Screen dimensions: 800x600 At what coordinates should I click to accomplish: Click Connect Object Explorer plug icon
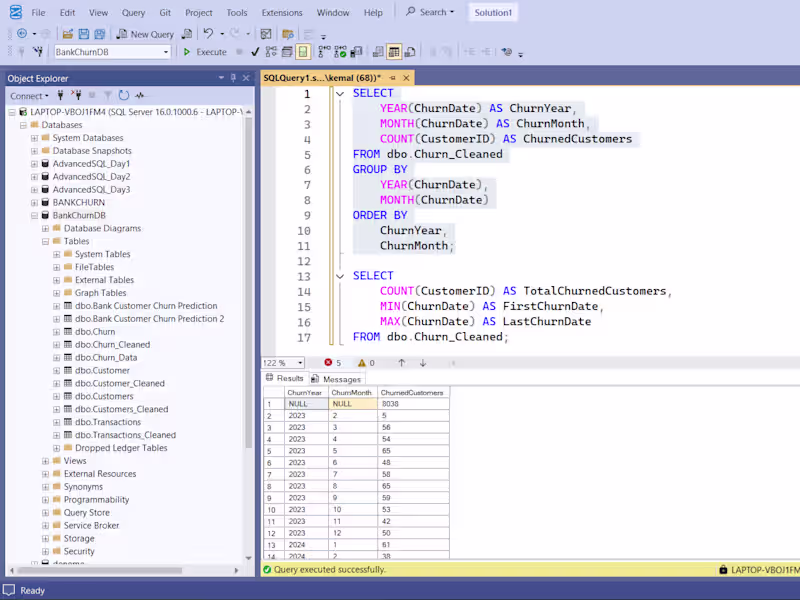coord(60,95)
